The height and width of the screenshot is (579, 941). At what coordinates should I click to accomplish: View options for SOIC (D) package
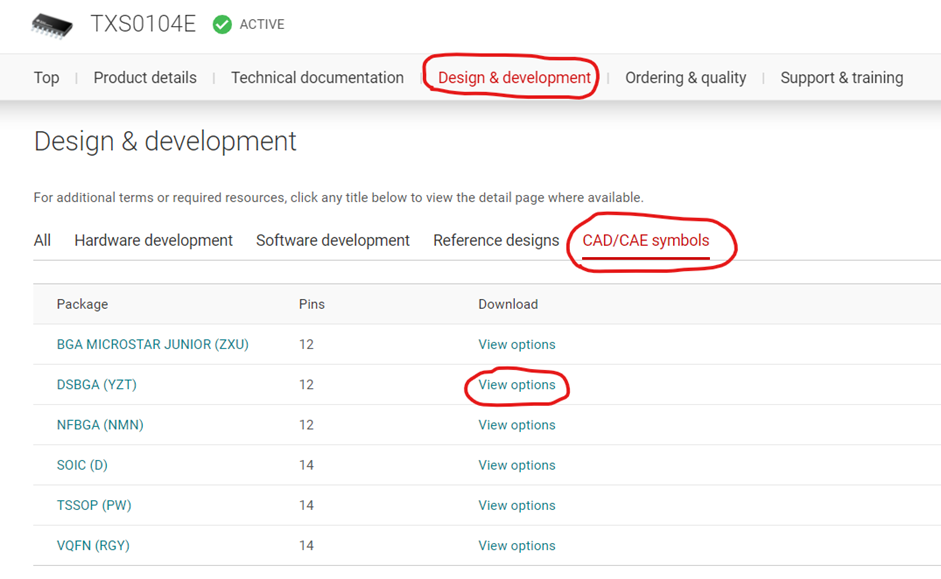coord(517,465)
